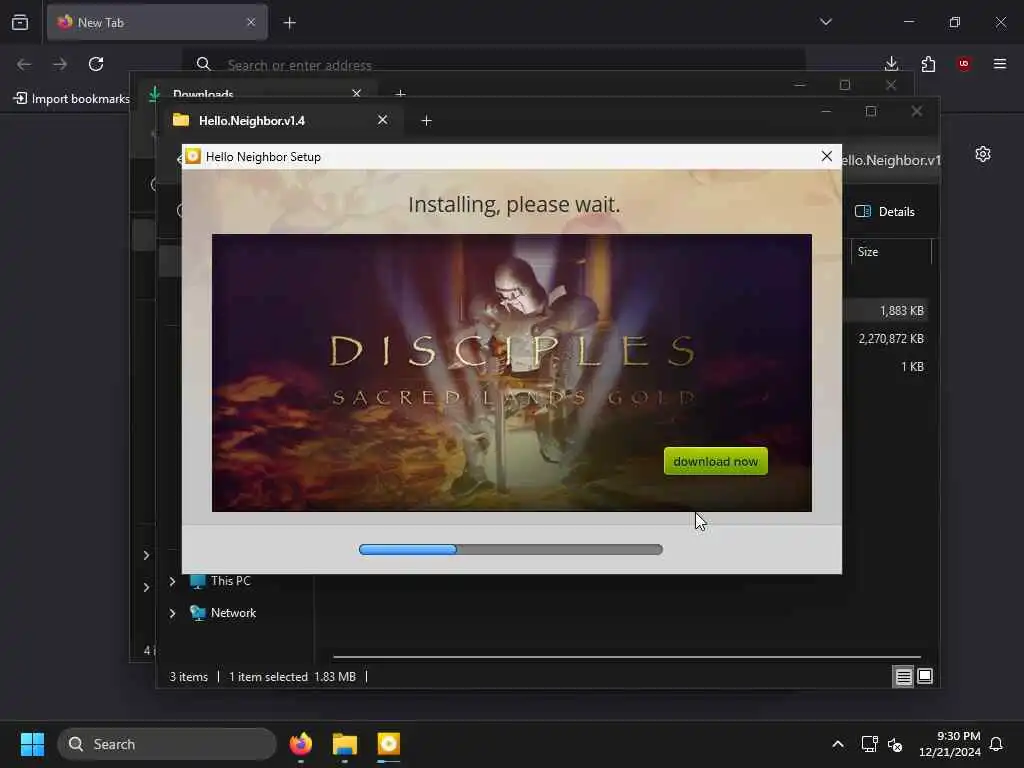Viewport: 1024px width, 768px height.
Task: Click the Disciples Sacred Lands Gold banner
Action: coord(511,372)
